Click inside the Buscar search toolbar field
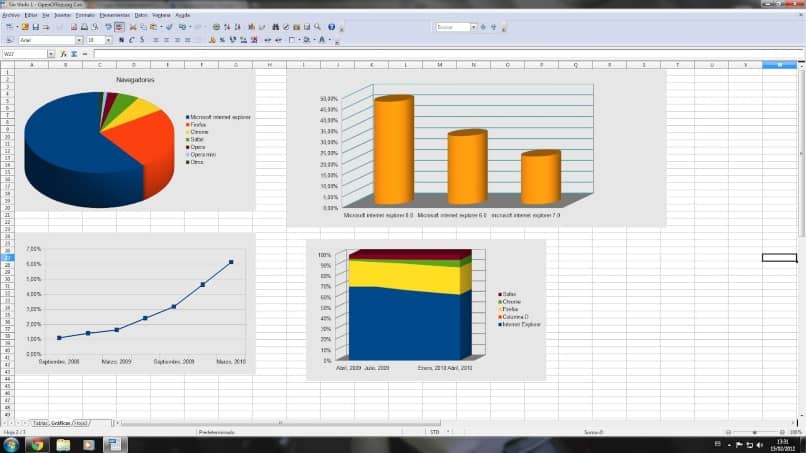The height and width of the screenshot is (453, 806). point(452,27)
